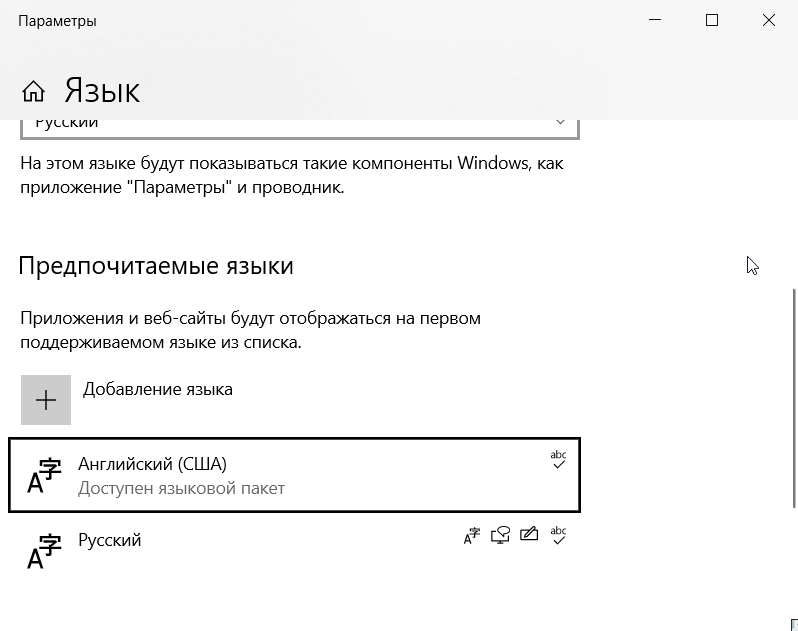Viewport: 798px width, 631px height.
Task: Click the 'Доступен языковой пакет' status text
Action: coord(181,489)
